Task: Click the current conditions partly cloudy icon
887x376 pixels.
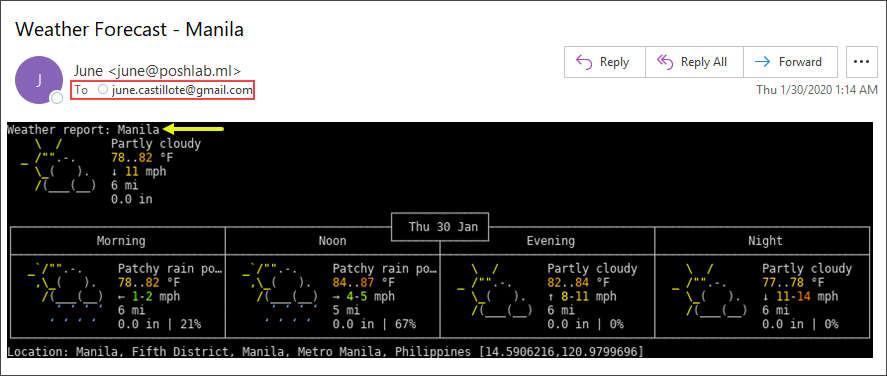Action: click(59, 165)
